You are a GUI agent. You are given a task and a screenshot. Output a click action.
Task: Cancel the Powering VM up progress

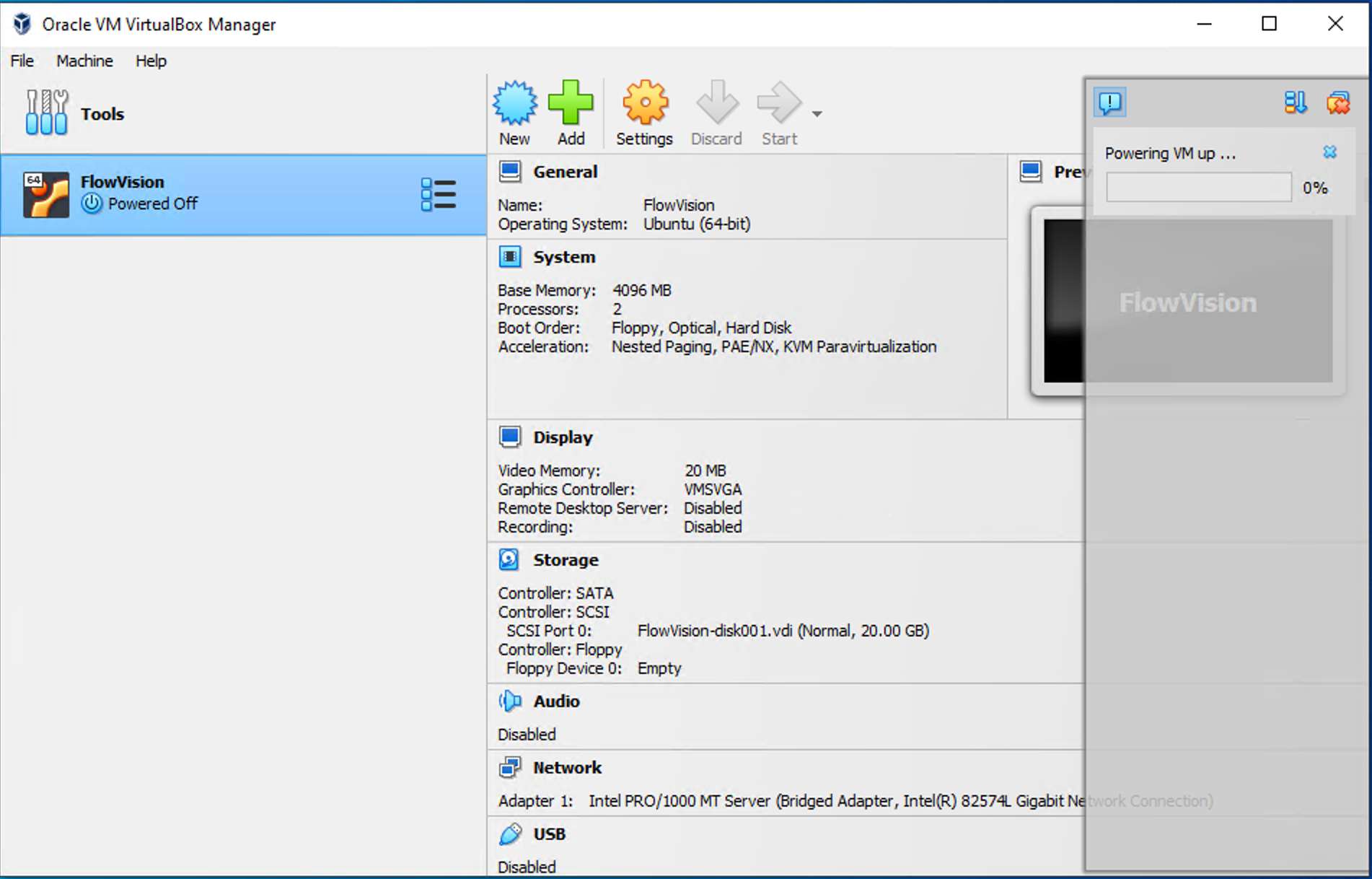[x=1329, y=152]
